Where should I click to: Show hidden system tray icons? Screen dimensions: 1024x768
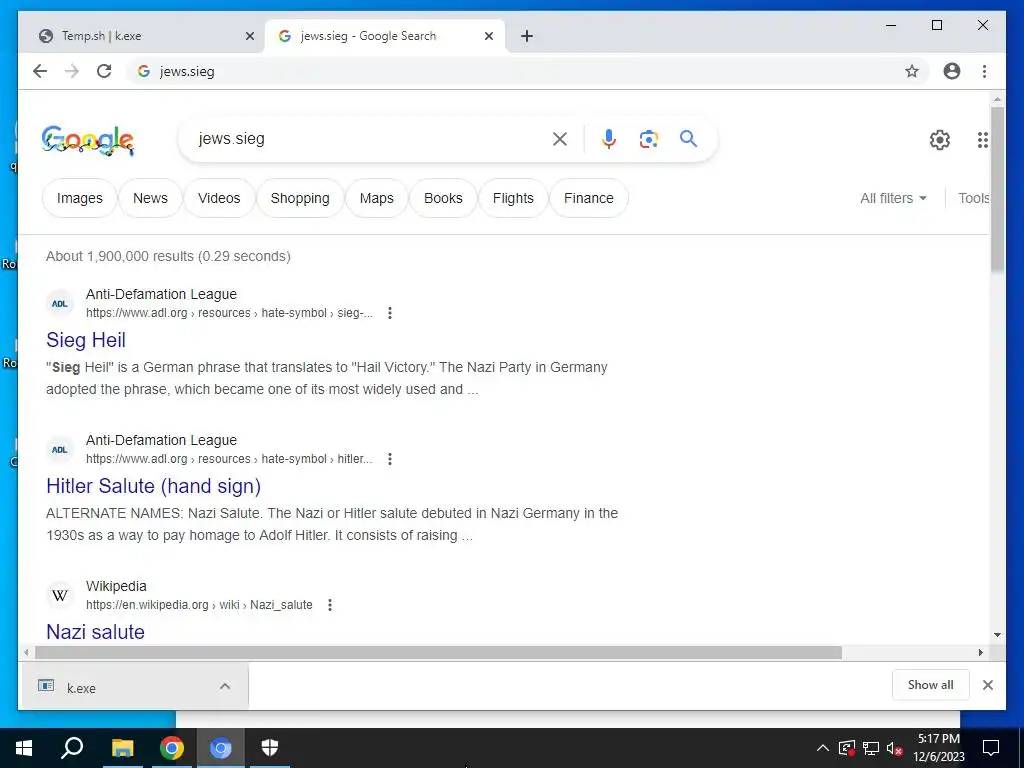823,748
